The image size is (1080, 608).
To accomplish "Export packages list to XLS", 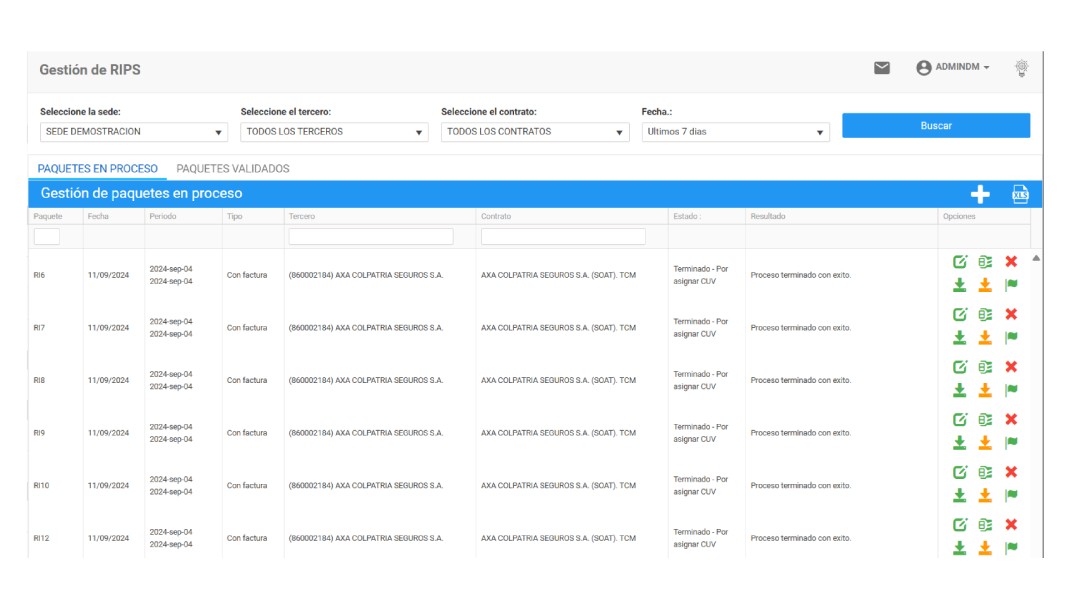I will tap(1020, 194).
